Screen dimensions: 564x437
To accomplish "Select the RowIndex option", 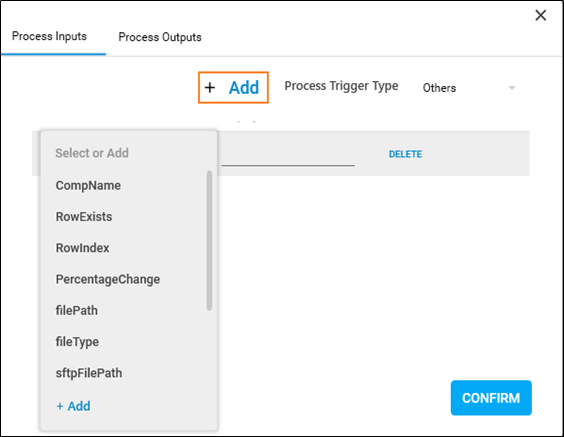I will click(82, 248).
